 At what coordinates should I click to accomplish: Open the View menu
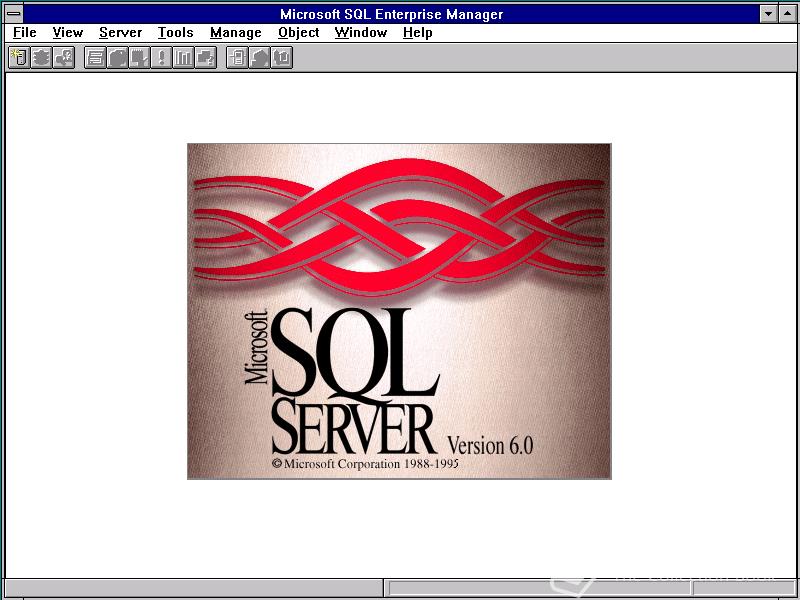pos(68,33)
